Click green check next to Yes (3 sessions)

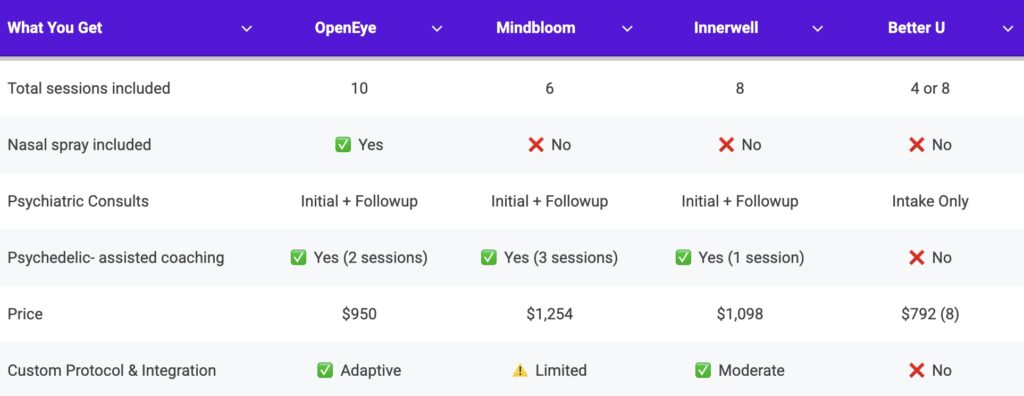[x=488, y=257]
